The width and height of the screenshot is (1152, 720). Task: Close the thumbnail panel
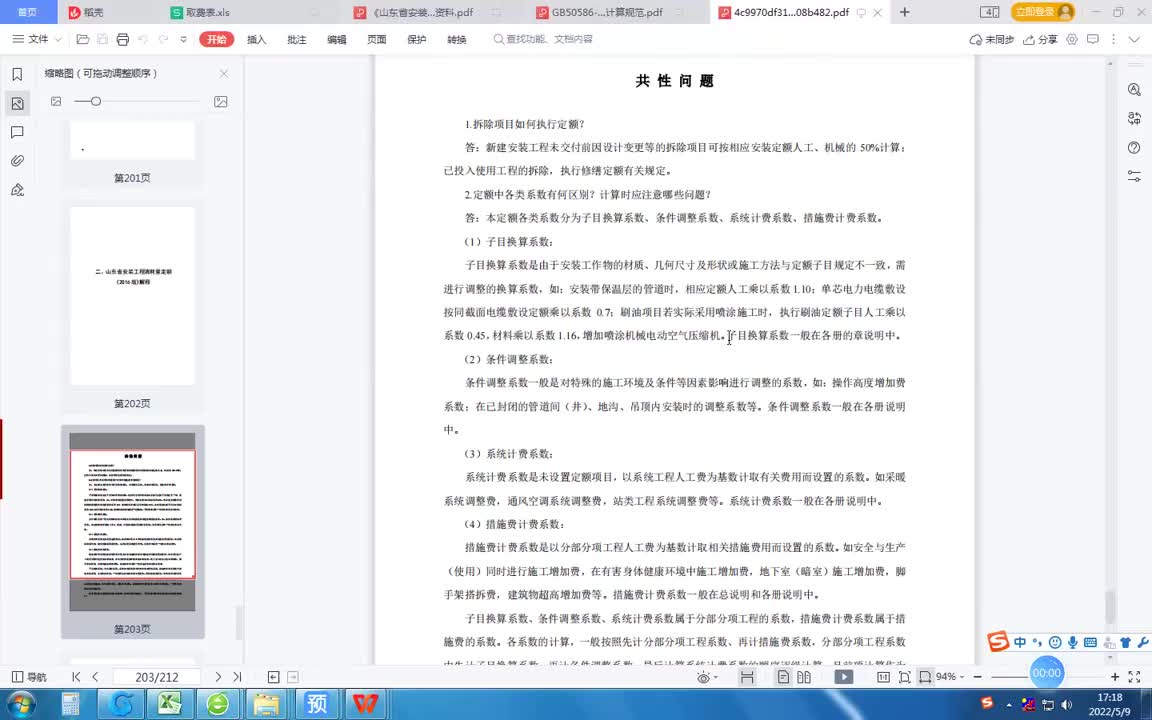(x=224, y=73)
